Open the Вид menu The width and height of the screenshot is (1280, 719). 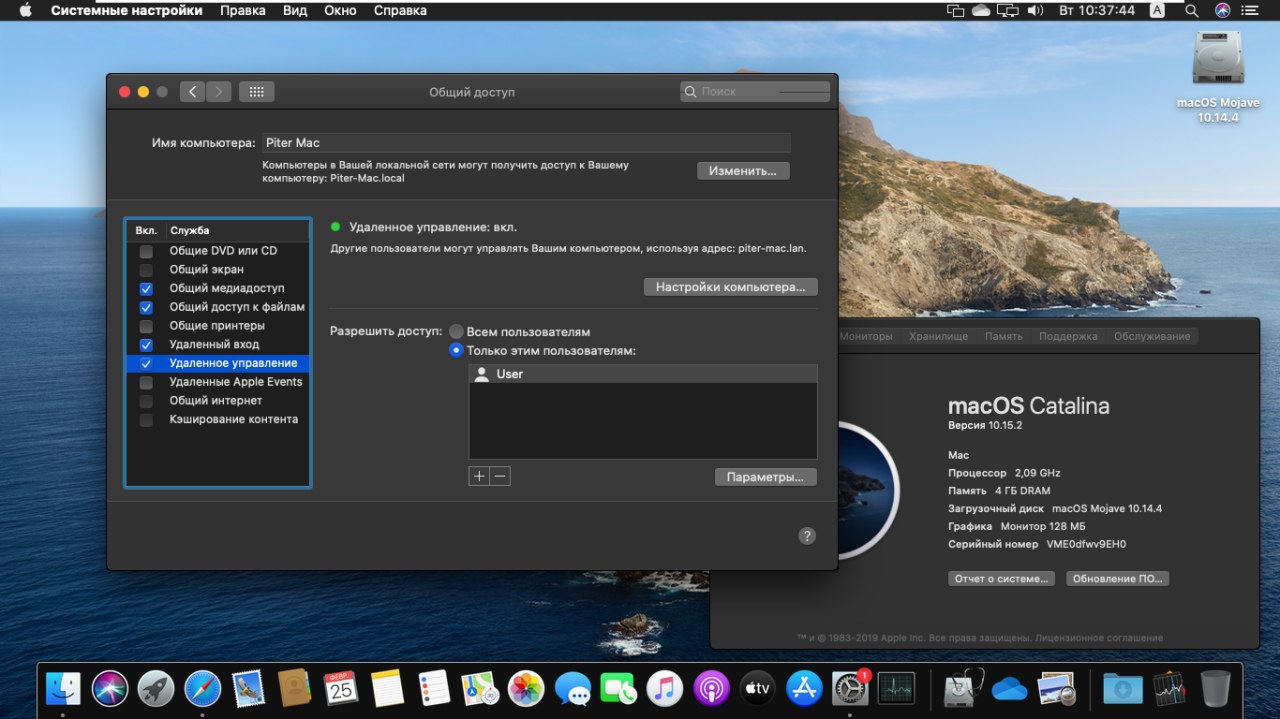[x=295, y=11]
